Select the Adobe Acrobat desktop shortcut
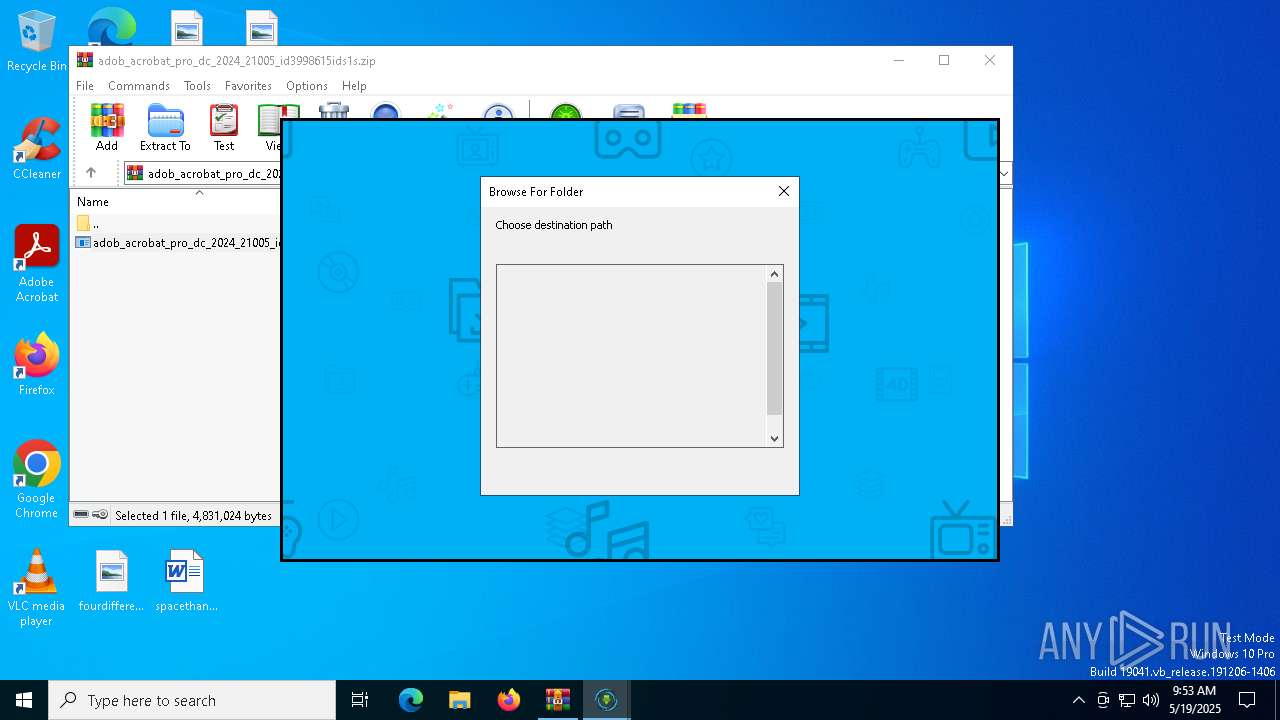Image resolution: width=1280 pixels, height=720 pixels. click(x=37, y=264)
